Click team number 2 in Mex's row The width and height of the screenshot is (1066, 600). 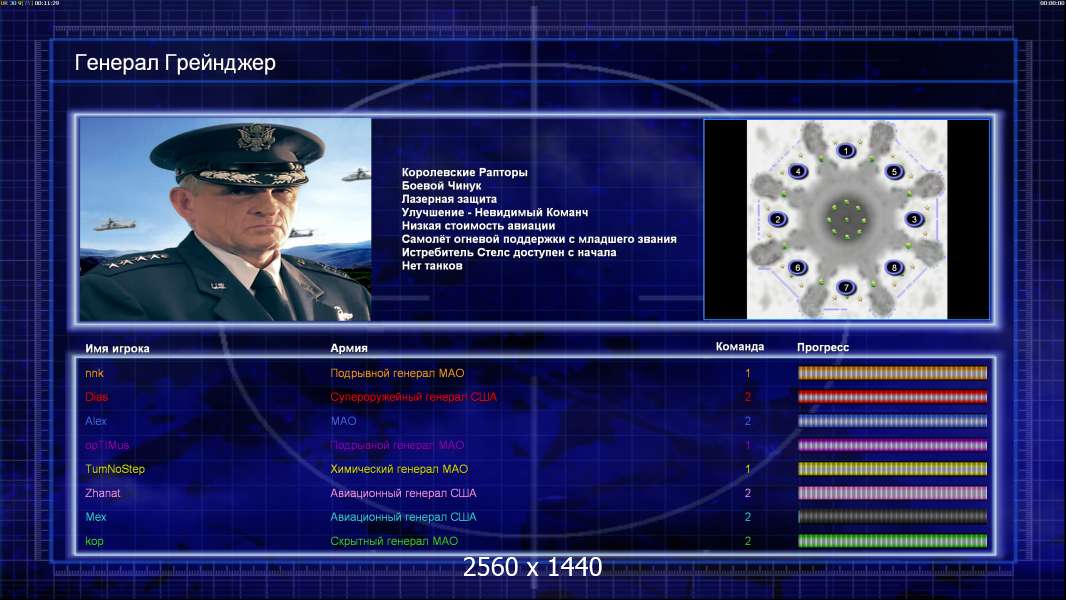748,517
